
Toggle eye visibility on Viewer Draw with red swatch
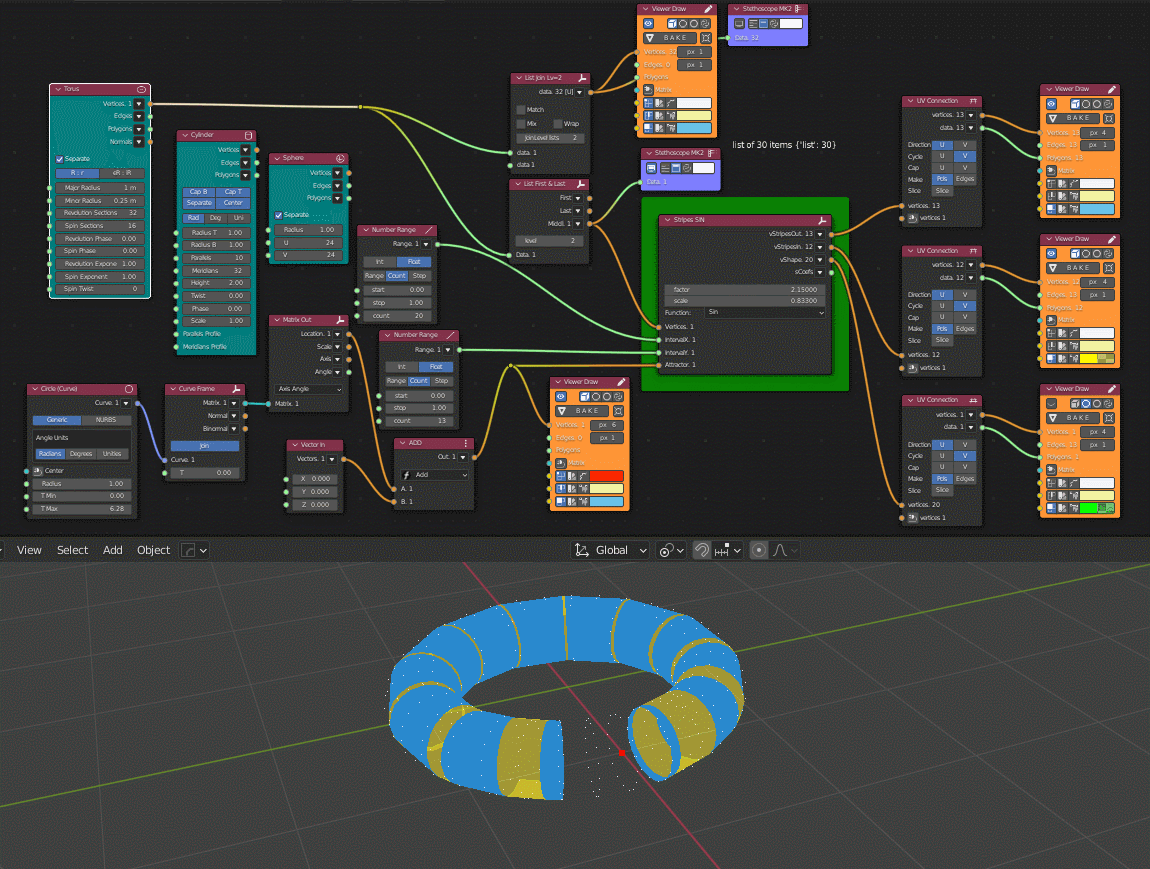click(563, 397)
